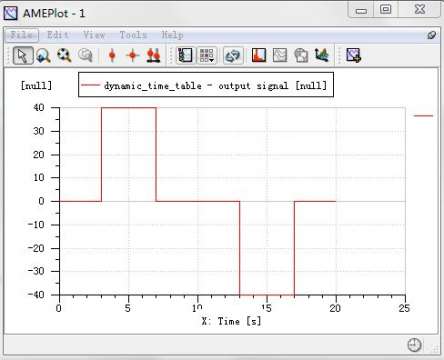This screenshot has height=360, width=444.
Task: Open the View menu
Action: click(x=94, y=35)
